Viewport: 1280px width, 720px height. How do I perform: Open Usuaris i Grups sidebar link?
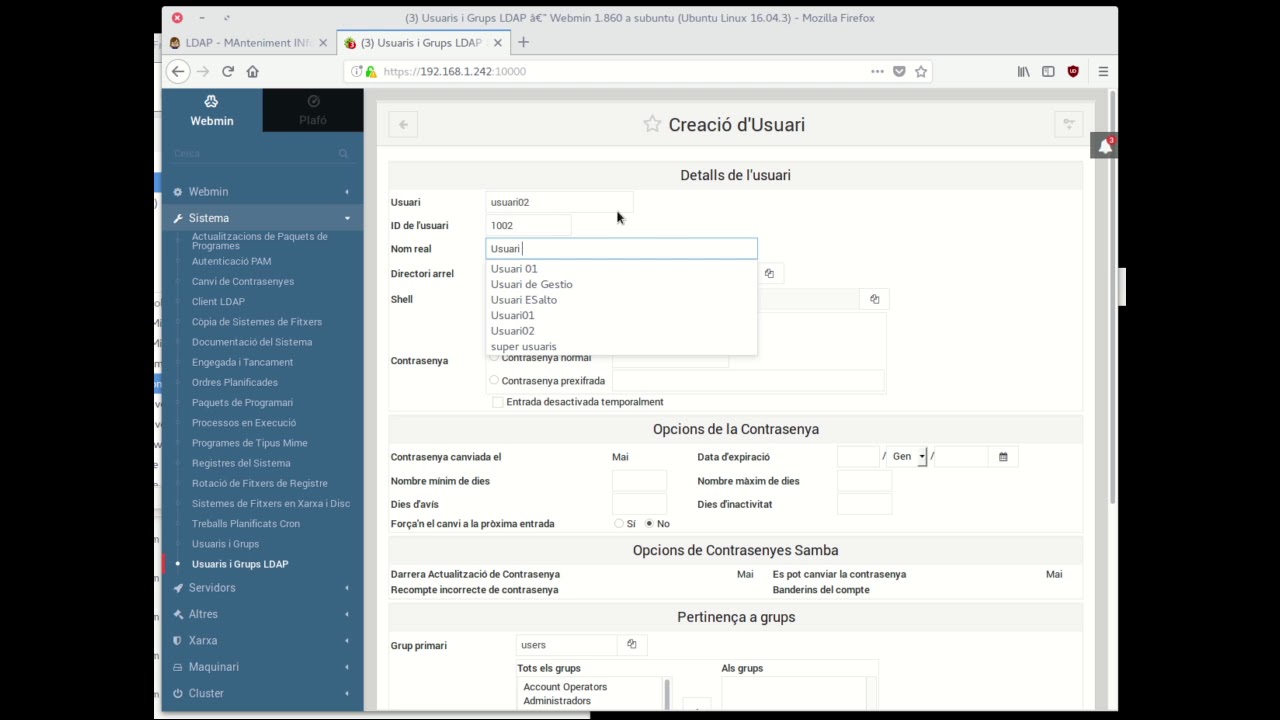point(225,544)
